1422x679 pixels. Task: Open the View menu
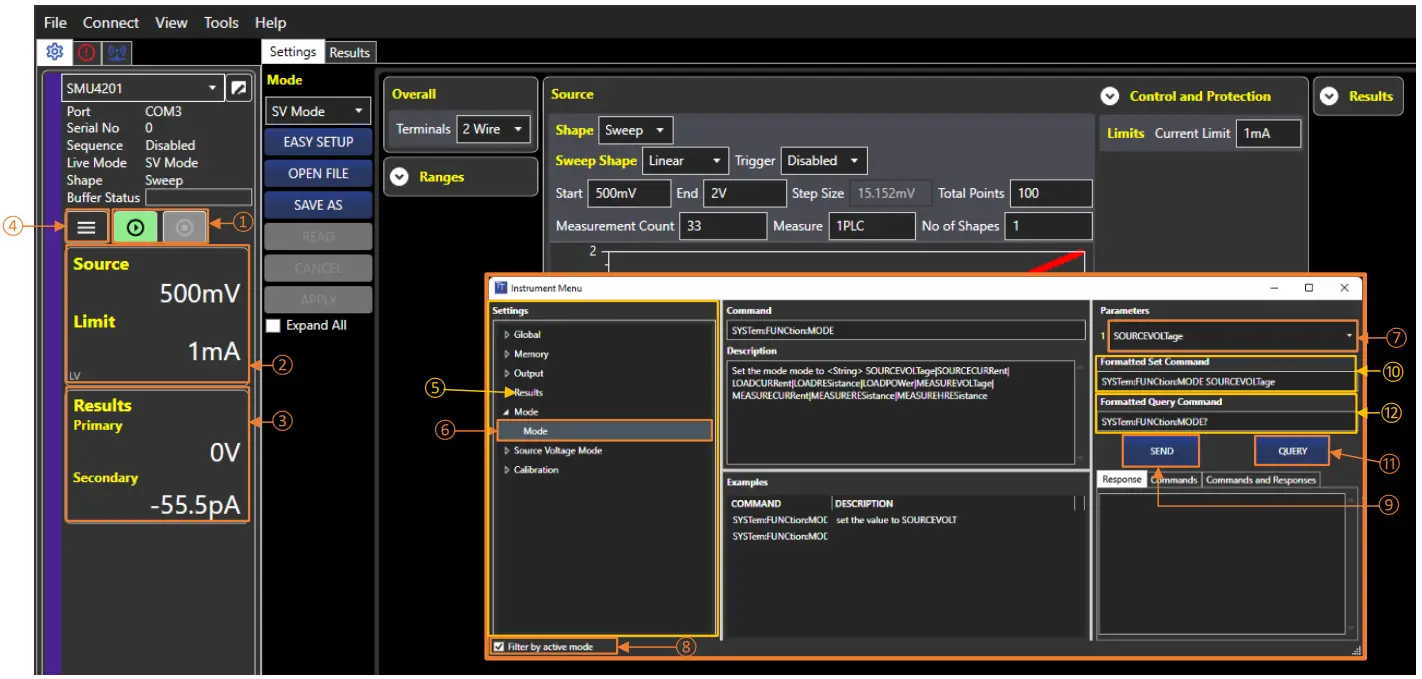tap(171, 22)
